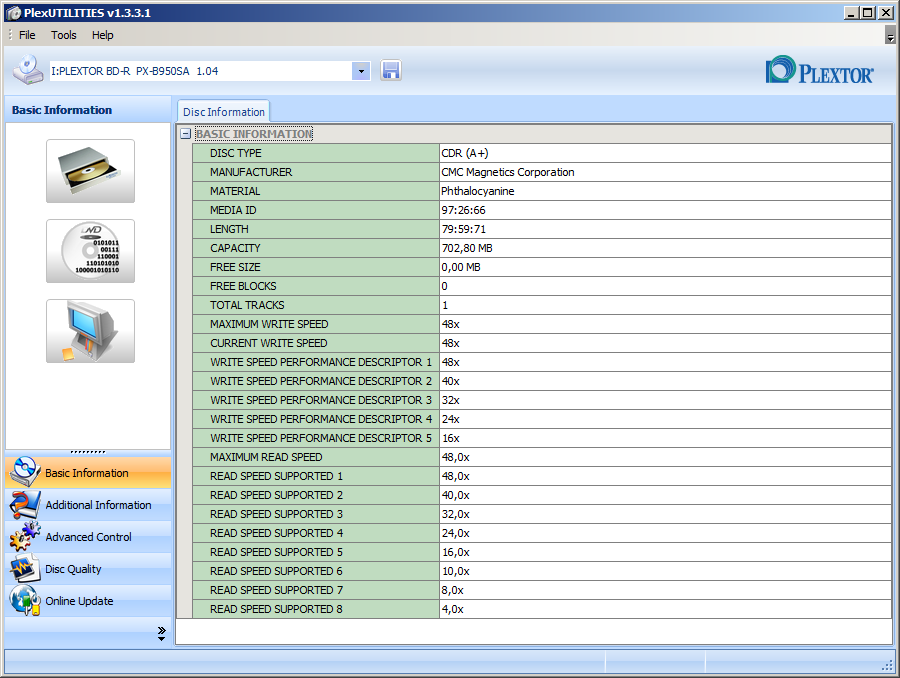Select the CURRENT WRITE SPEED row label
The image size is (900, 678).
point(269,343)
